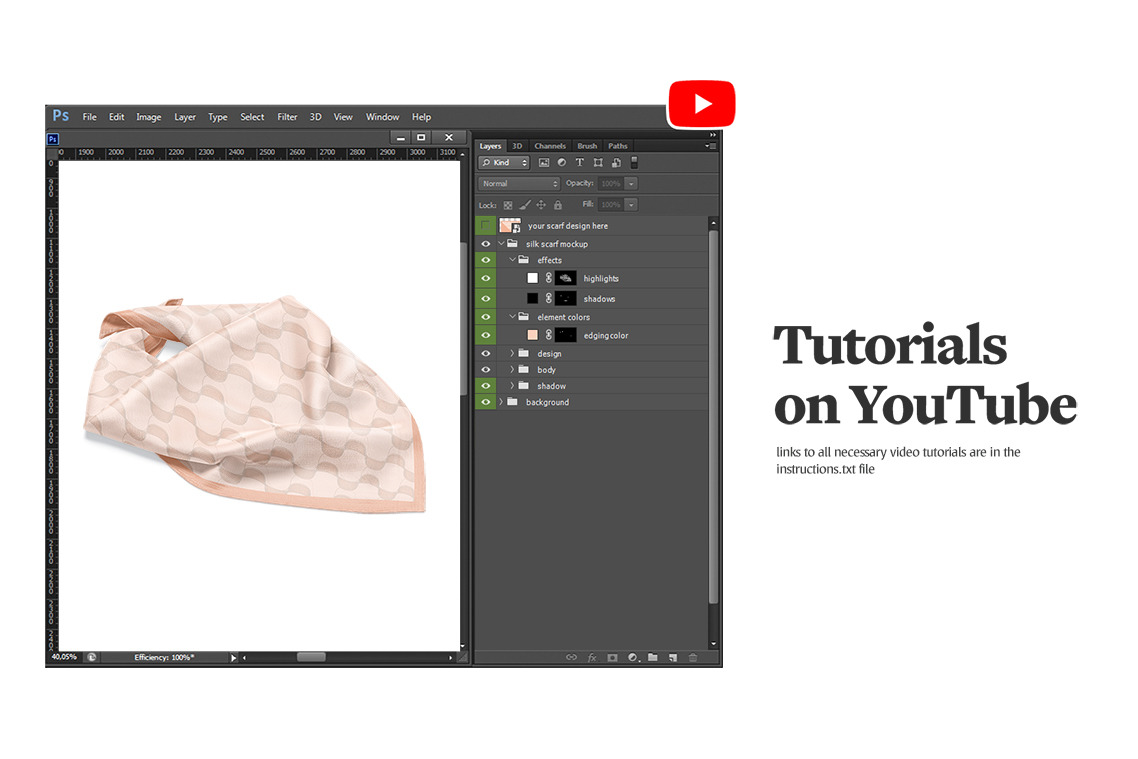Open the Filter menu
The width and height of the screenshot is (1138, 759).
(287, 116)
